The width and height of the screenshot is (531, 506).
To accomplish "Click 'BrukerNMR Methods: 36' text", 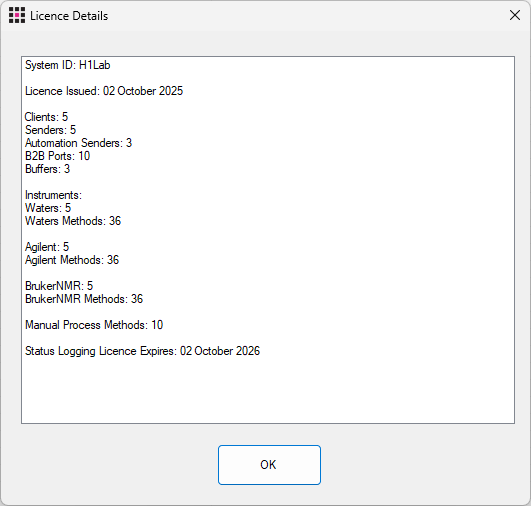I will coord(84,299).
